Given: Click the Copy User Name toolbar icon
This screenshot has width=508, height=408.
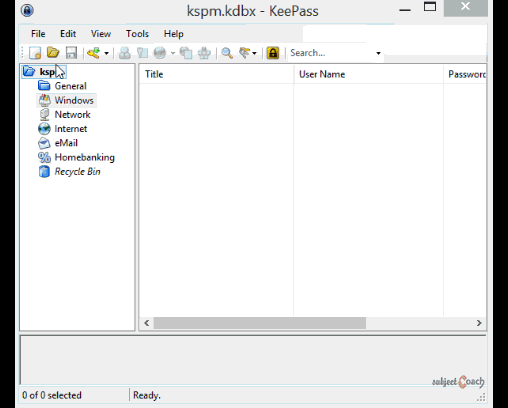Looking at the screenshot, I should 125,53.
